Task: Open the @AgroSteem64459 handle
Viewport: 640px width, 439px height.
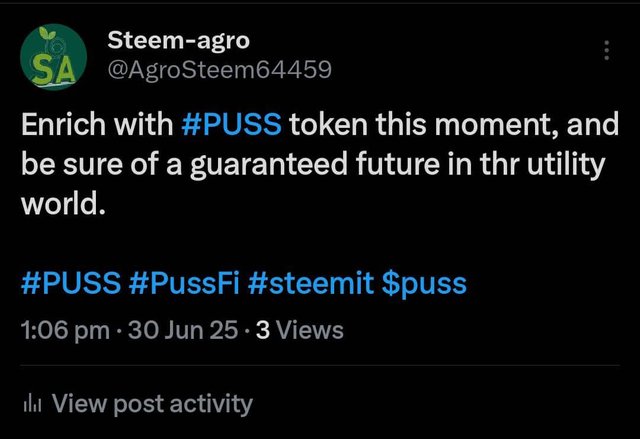Action: click(x=219, y=70)
